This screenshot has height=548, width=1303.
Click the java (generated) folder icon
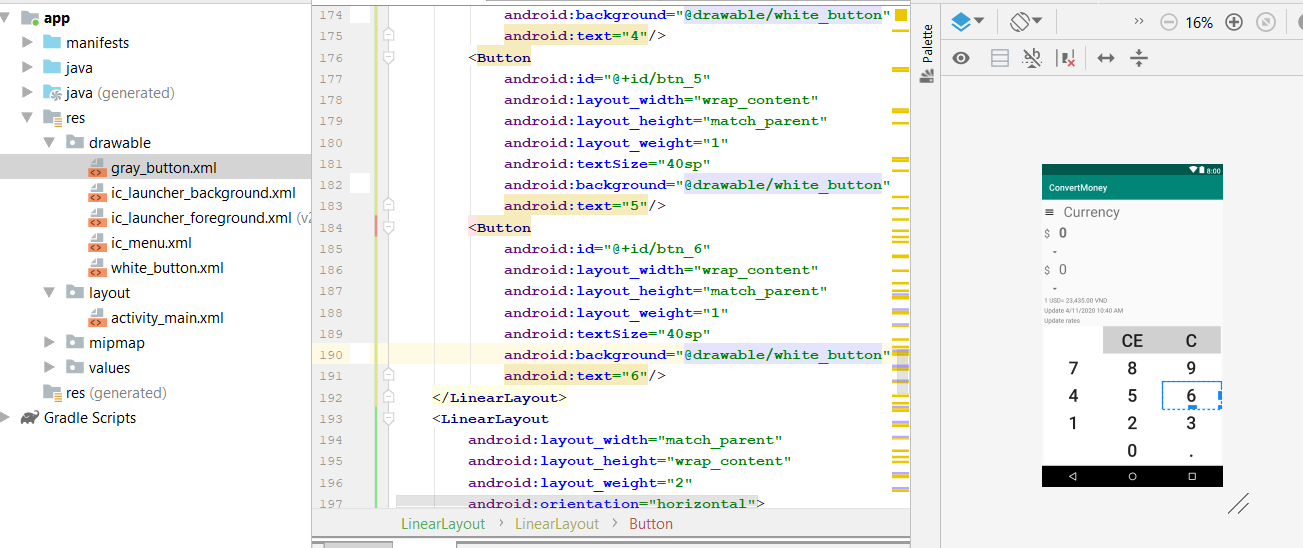52,93
